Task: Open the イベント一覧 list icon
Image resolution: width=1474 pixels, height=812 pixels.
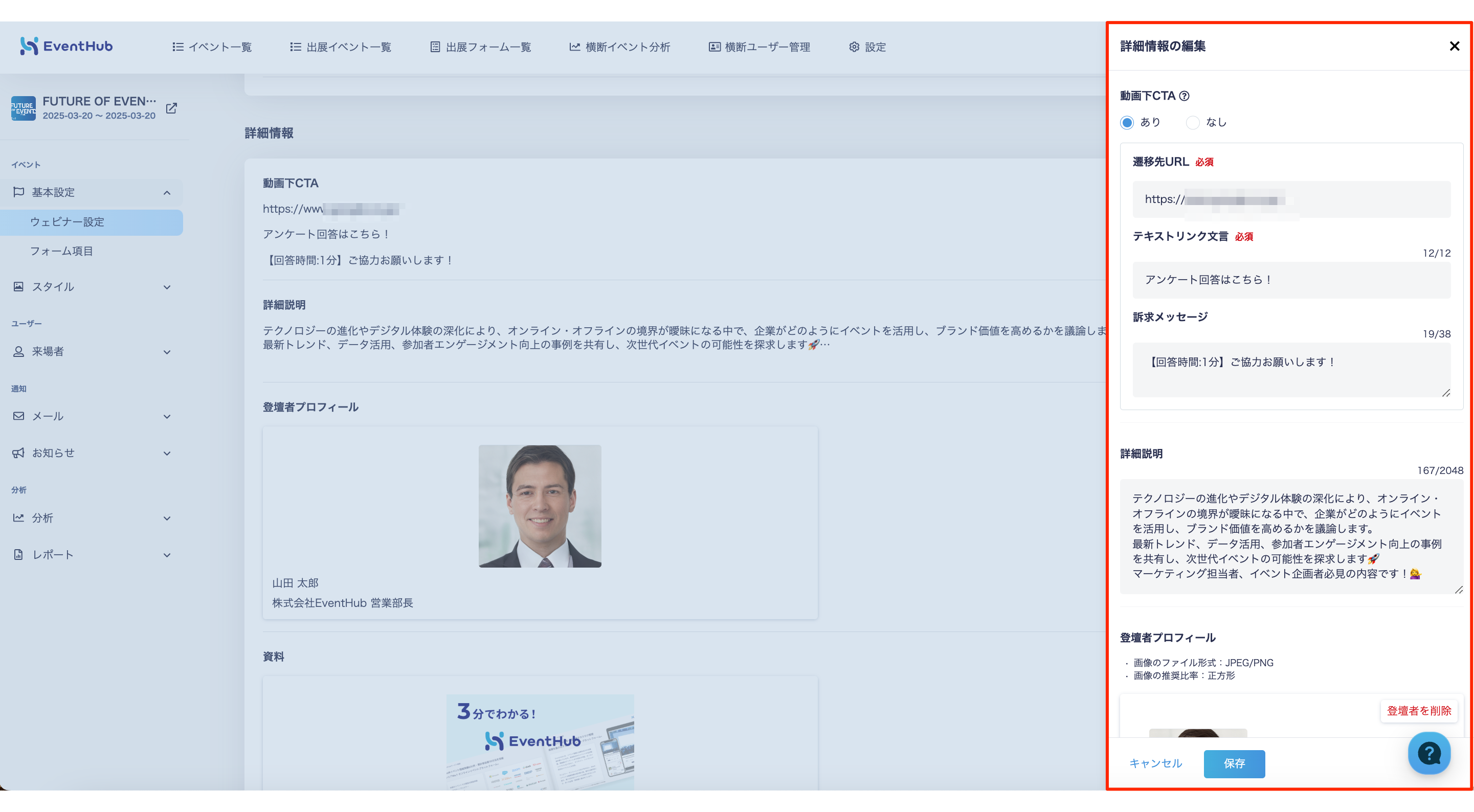Action: click(x=178, y=47)
